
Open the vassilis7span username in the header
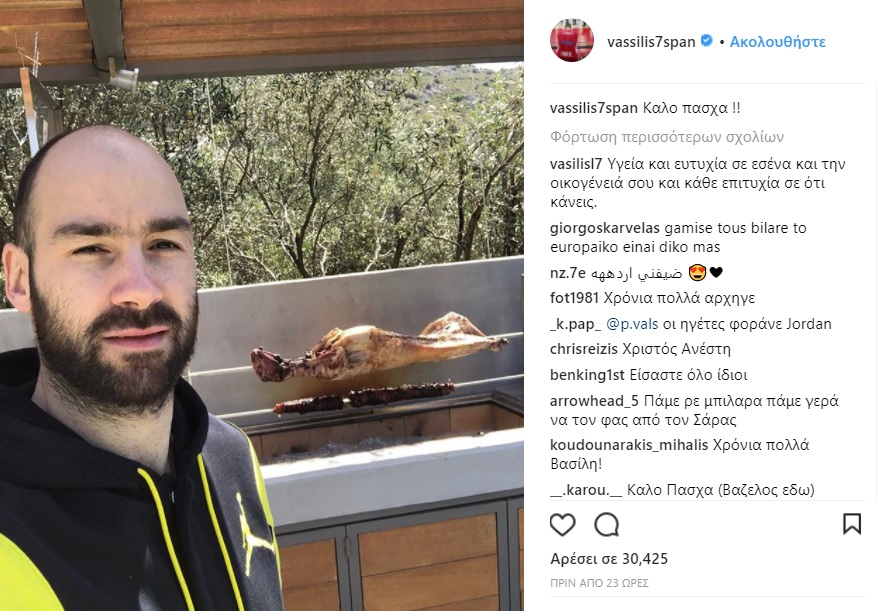[651, 42]
